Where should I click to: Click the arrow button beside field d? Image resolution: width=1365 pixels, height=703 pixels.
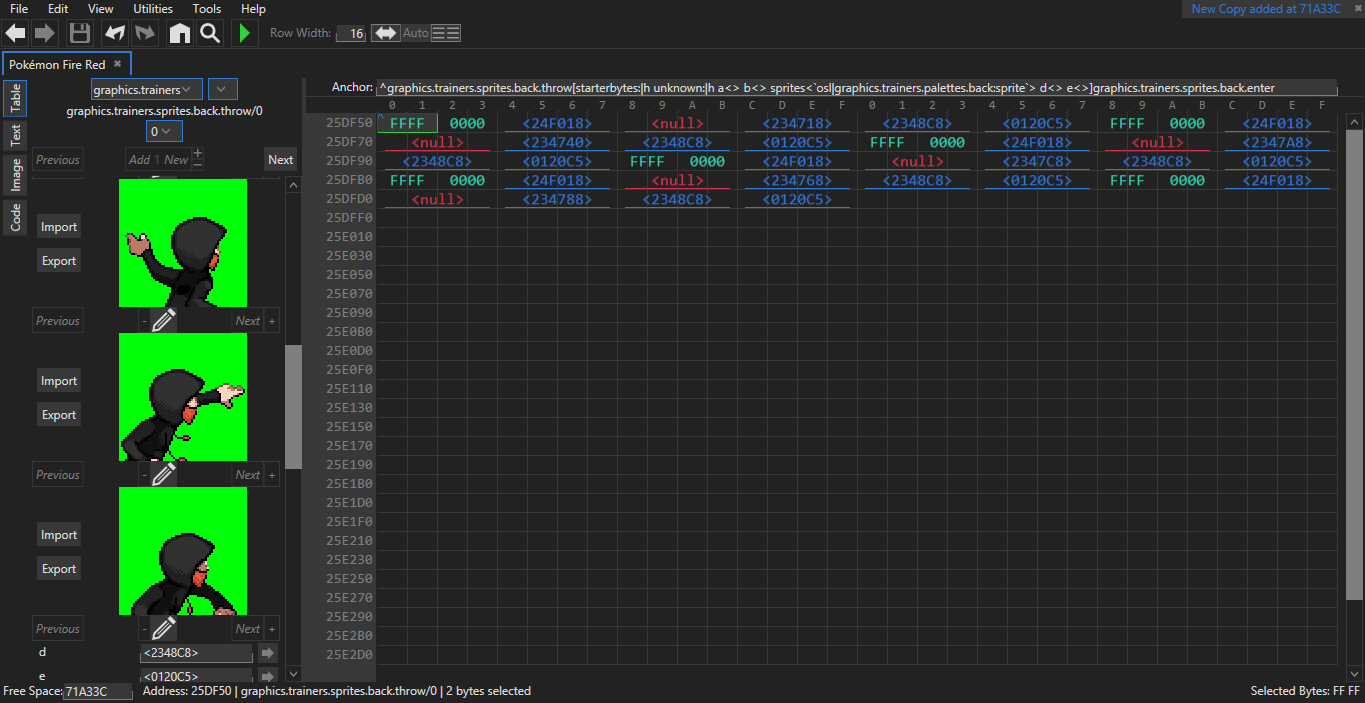point(268,653)
